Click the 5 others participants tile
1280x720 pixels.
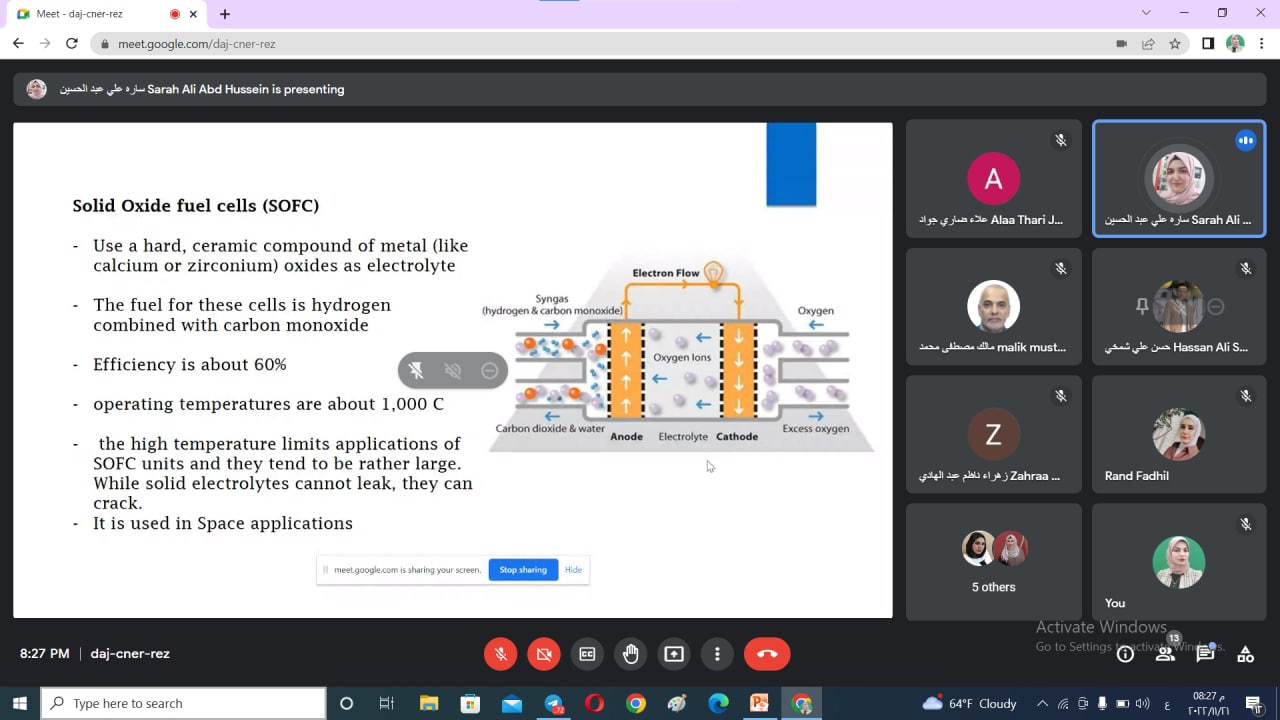(993, 562)
